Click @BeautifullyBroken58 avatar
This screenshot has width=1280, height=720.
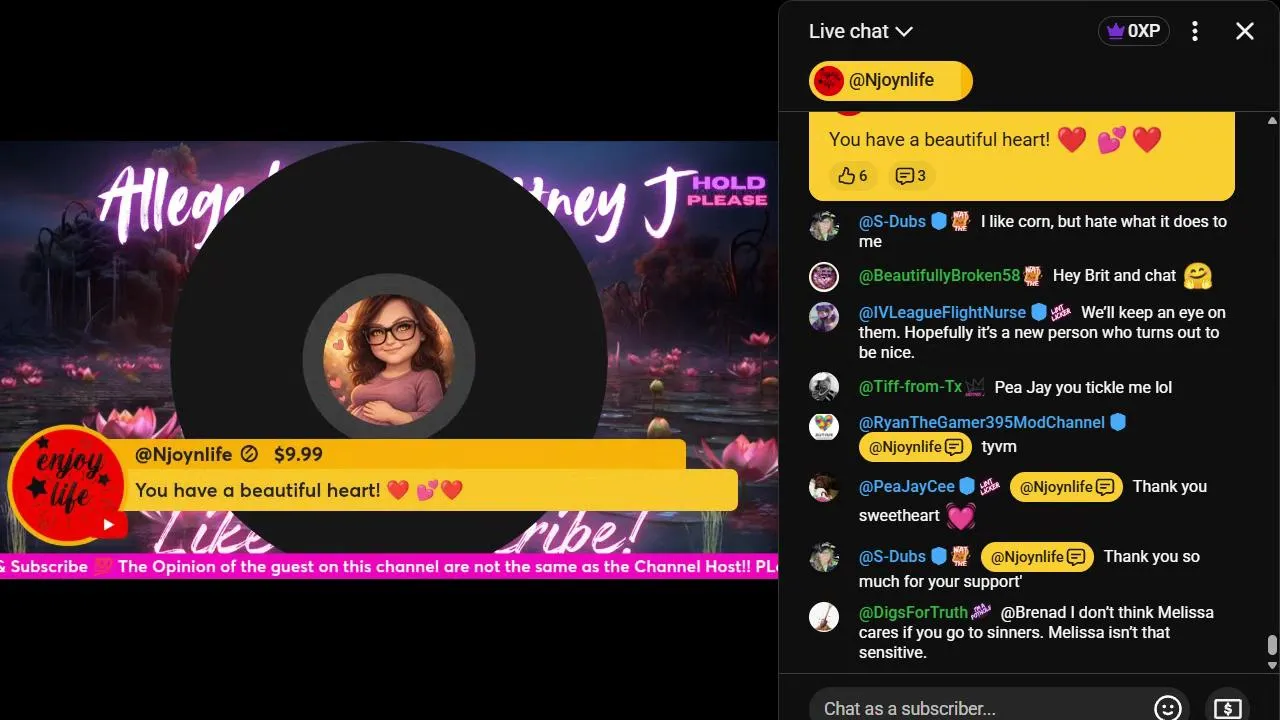point(824,277)
